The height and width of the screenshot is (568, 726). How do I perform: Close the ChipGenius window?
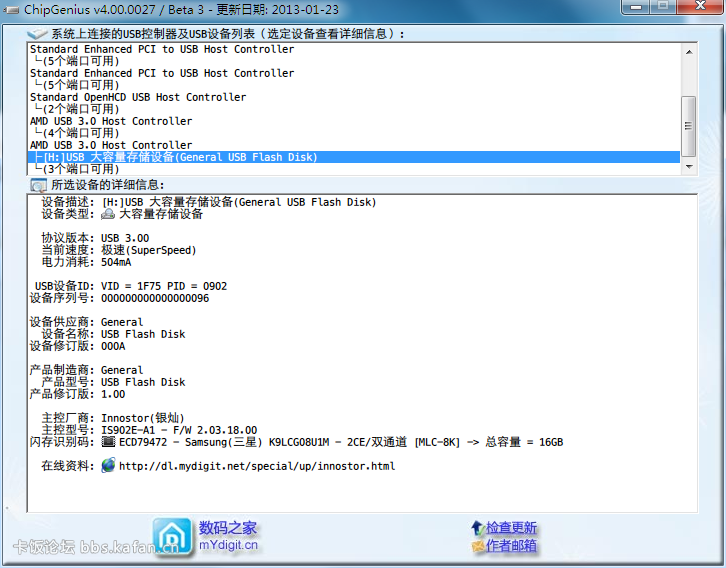click(701, 6)
